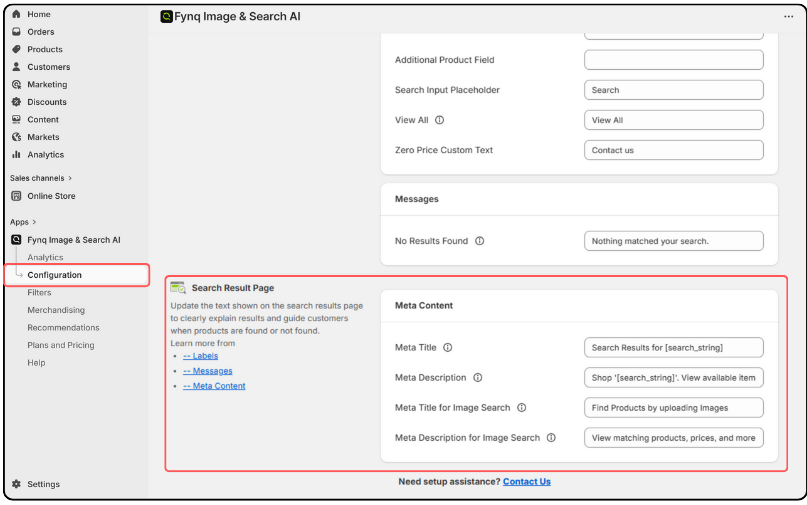Click the Home icon in the sidebar
The width and height of the screenshot is (807, 505).
(16, 14)
